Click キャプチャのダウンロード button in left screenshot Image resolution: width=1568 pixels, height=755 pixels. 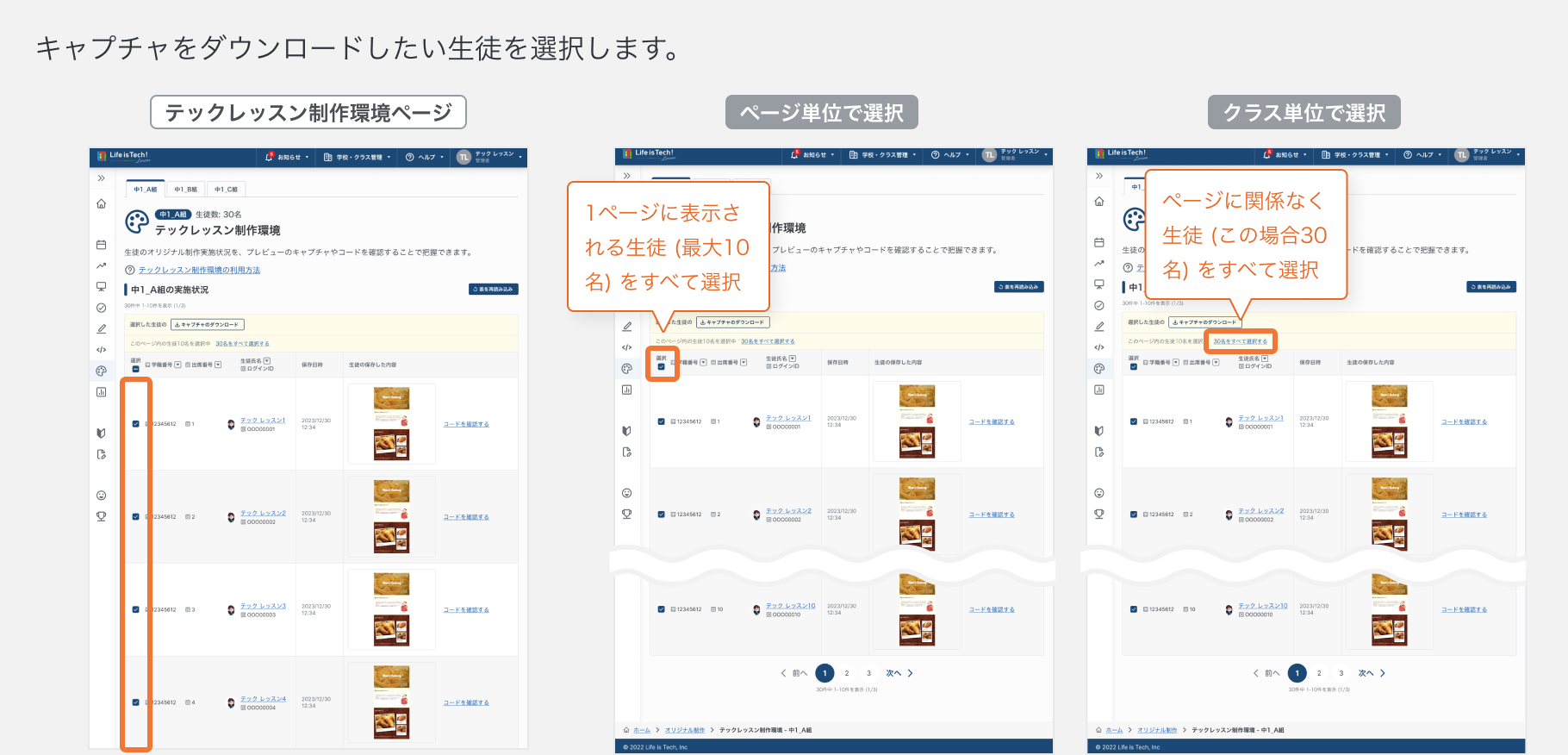pos(208,325)
